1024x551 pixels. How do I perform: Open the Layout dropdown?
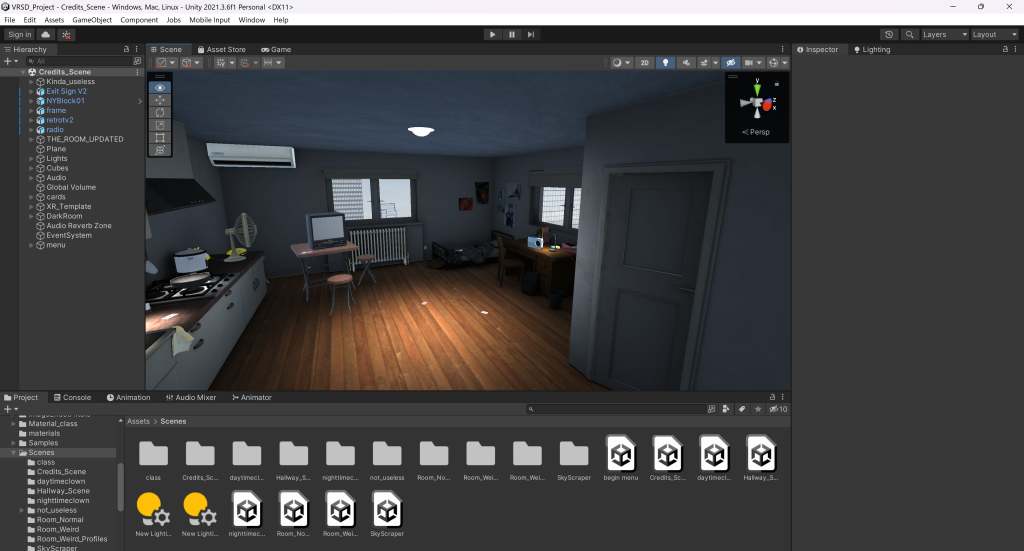pyautogui.click(x=993, y=35)
